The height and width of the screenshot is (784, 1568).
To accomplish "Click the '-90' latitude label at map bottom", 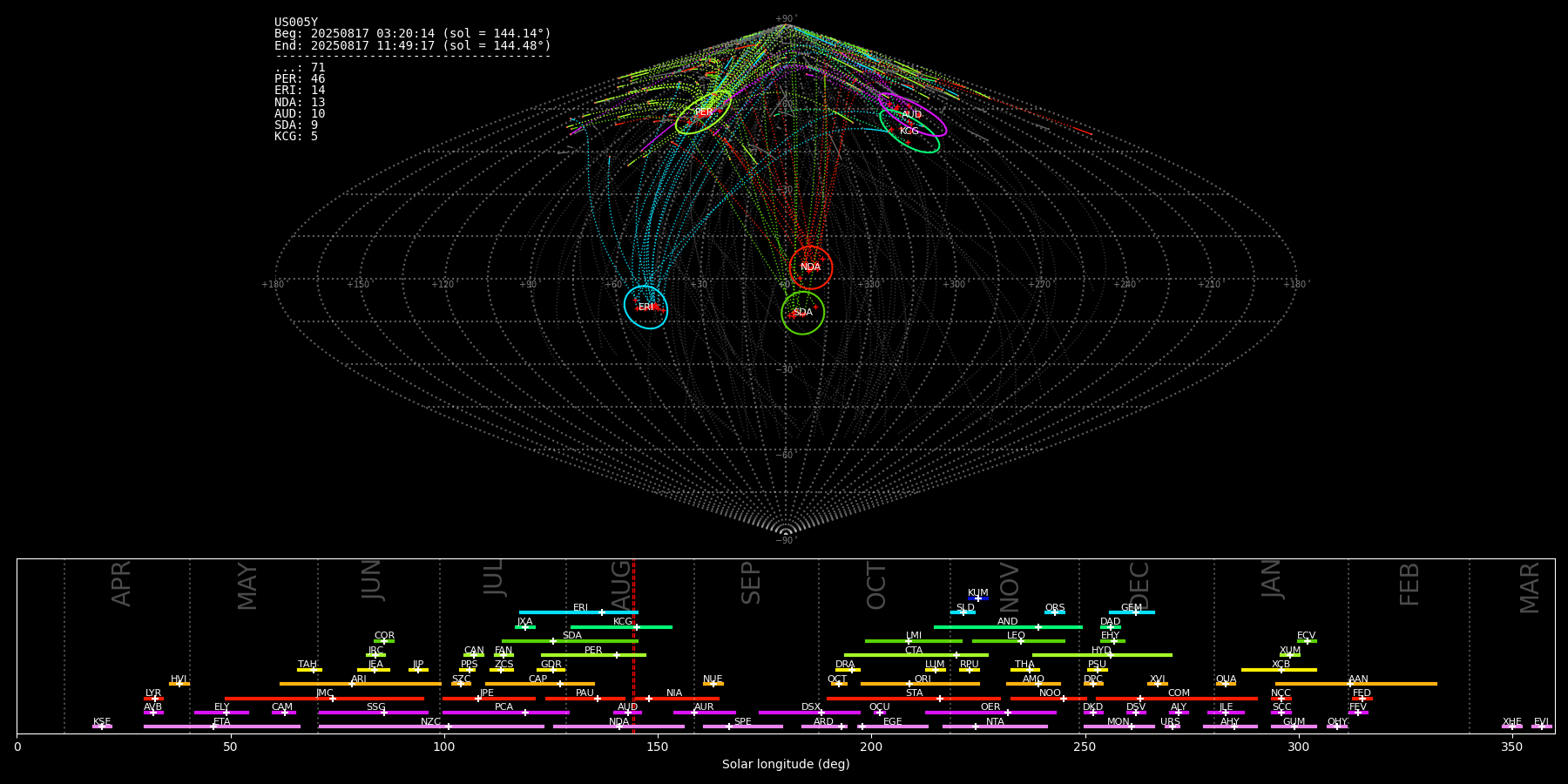I will click(x=785, y=541).
